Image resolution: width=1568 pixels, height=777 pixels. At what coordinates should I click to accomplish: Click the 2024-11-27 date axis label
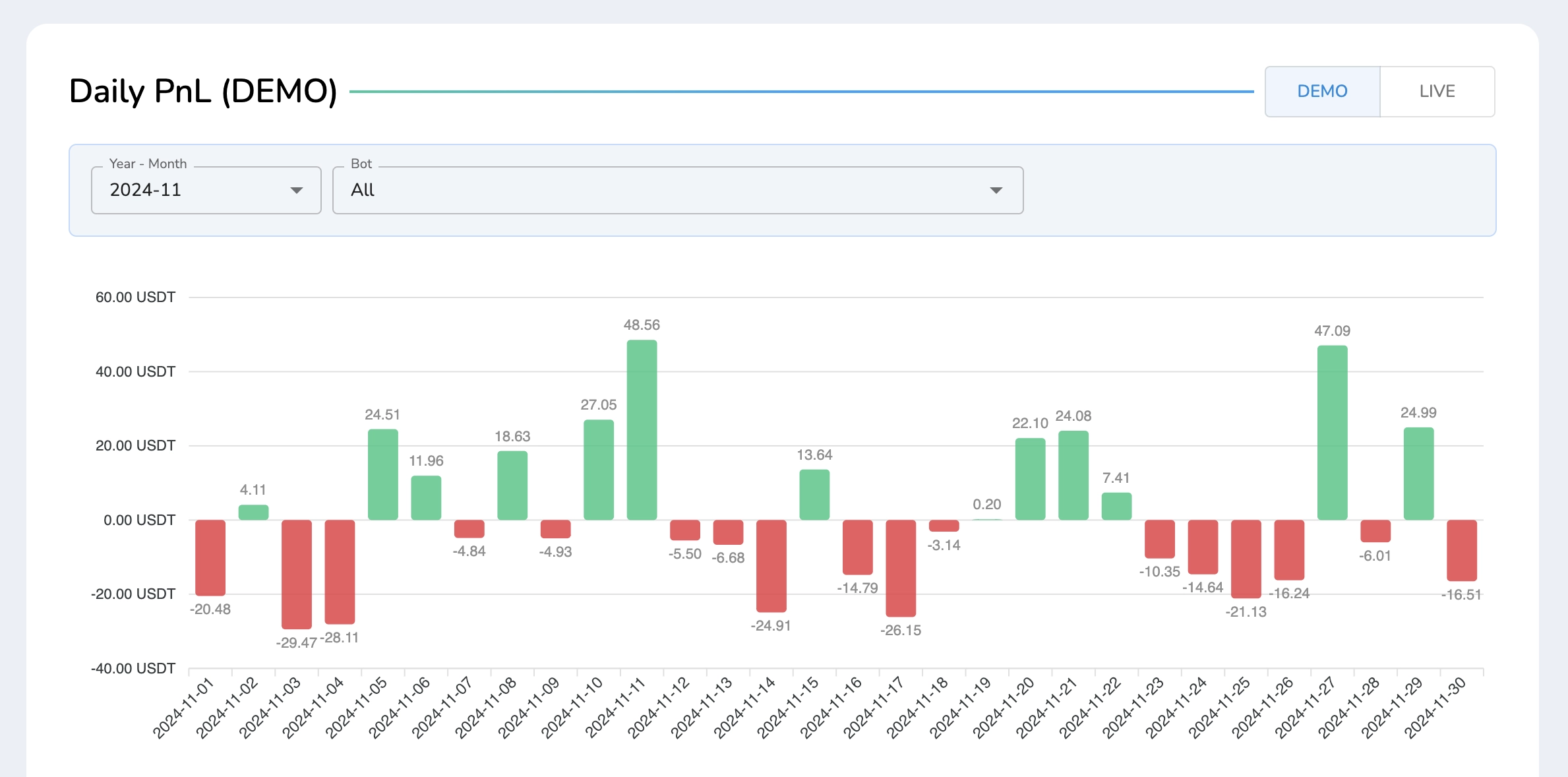tap(1306, 708)
